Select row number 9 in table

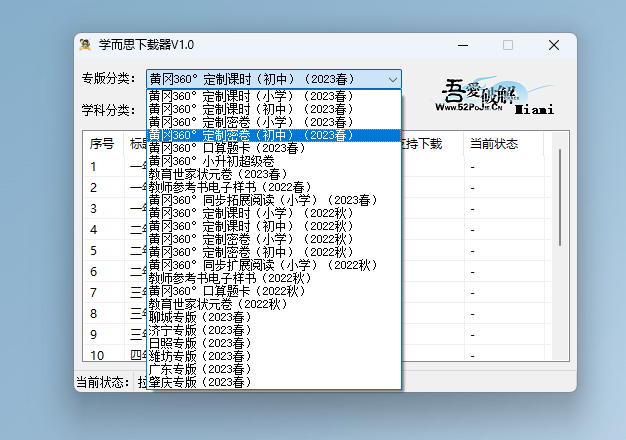pyautogui.click(x=93, y=335)
